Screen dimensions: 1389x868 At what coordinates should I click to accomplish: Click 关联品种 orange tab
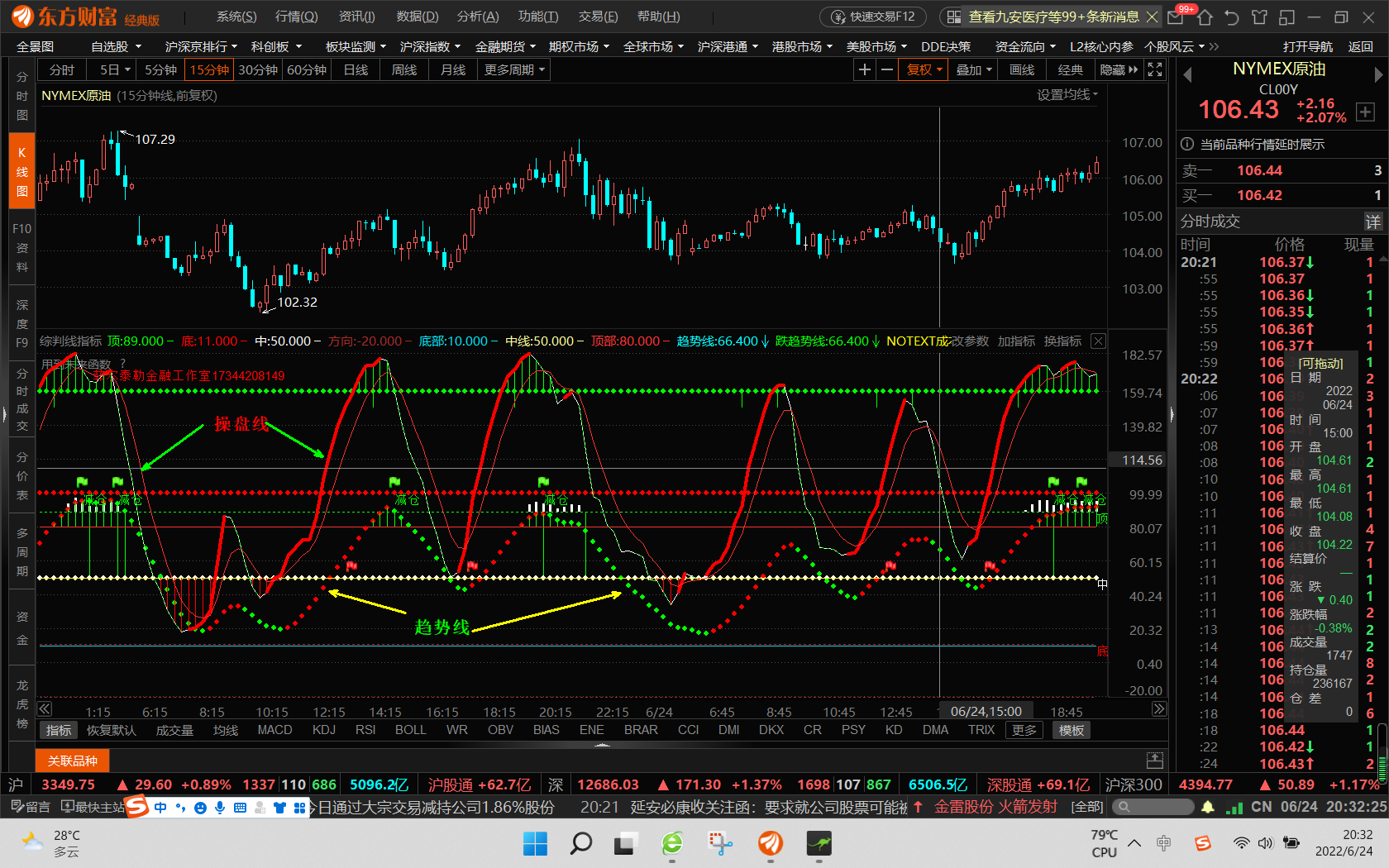click(x=72, y=761)
